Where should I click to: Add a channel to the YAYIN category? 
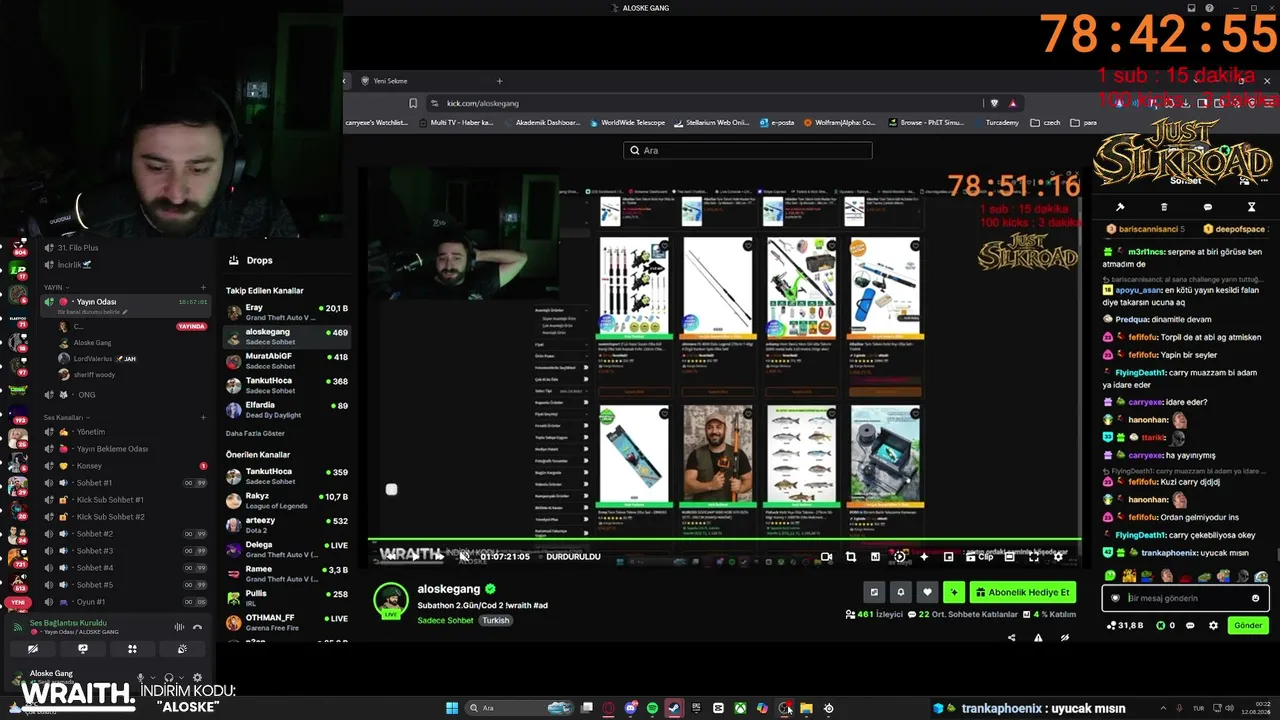(x=203, y=287)
